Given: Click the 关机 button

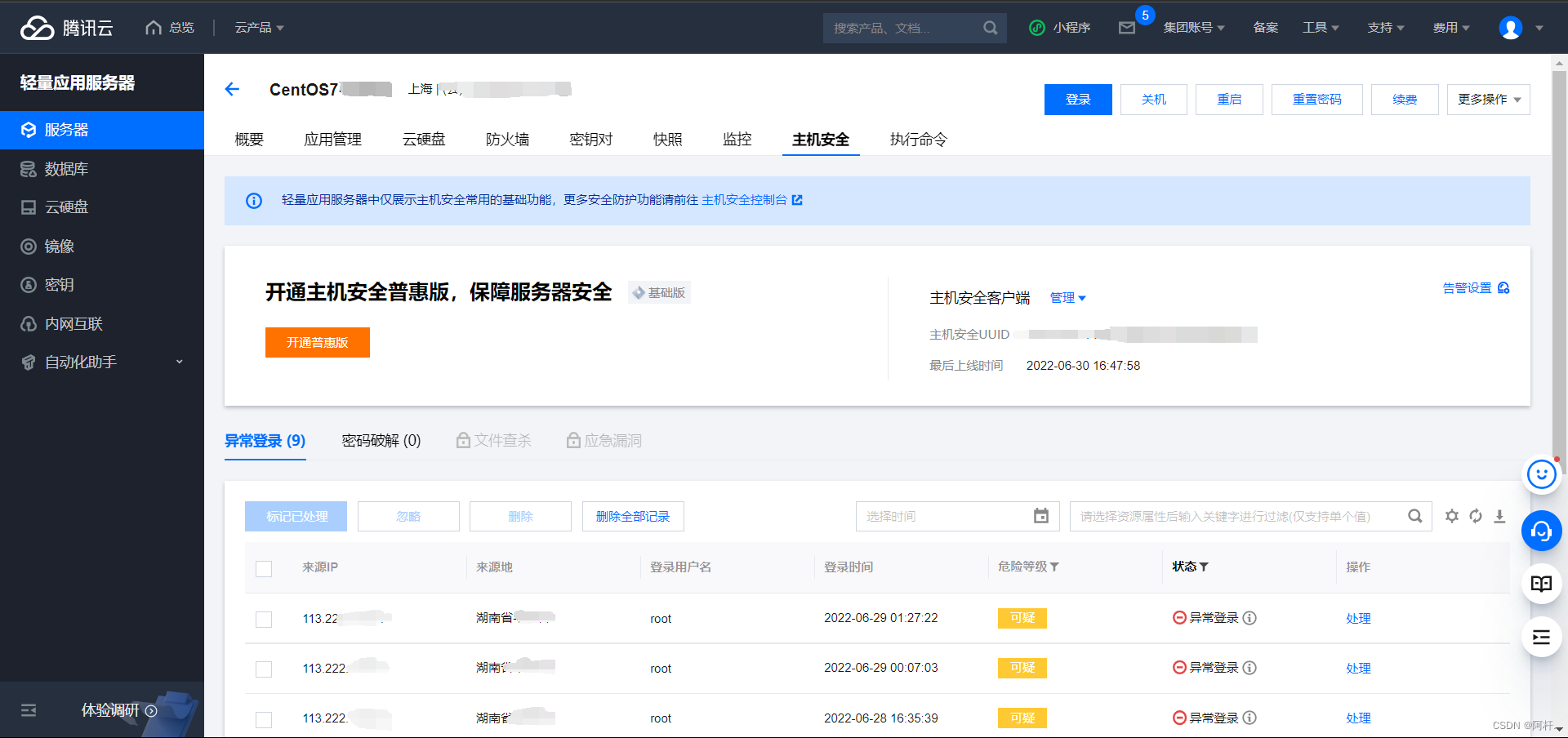Looking at the screenshot, I should pos(1154,100).
